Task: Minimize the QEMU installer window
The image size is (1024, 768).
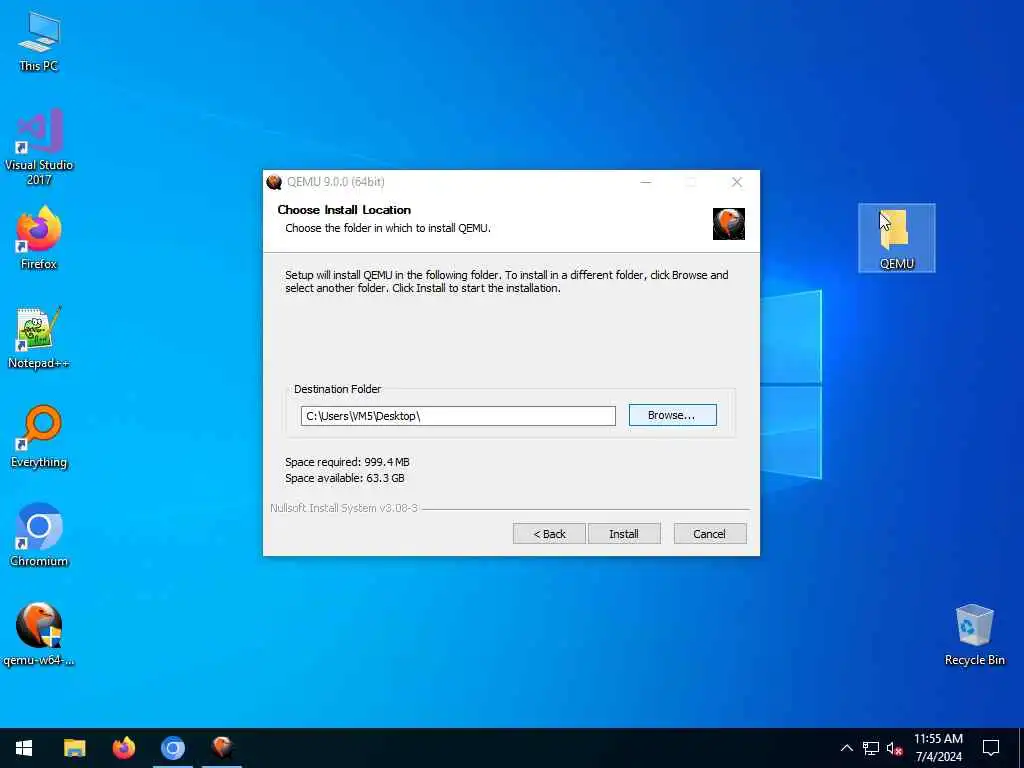Action: [x=646, y=182]
